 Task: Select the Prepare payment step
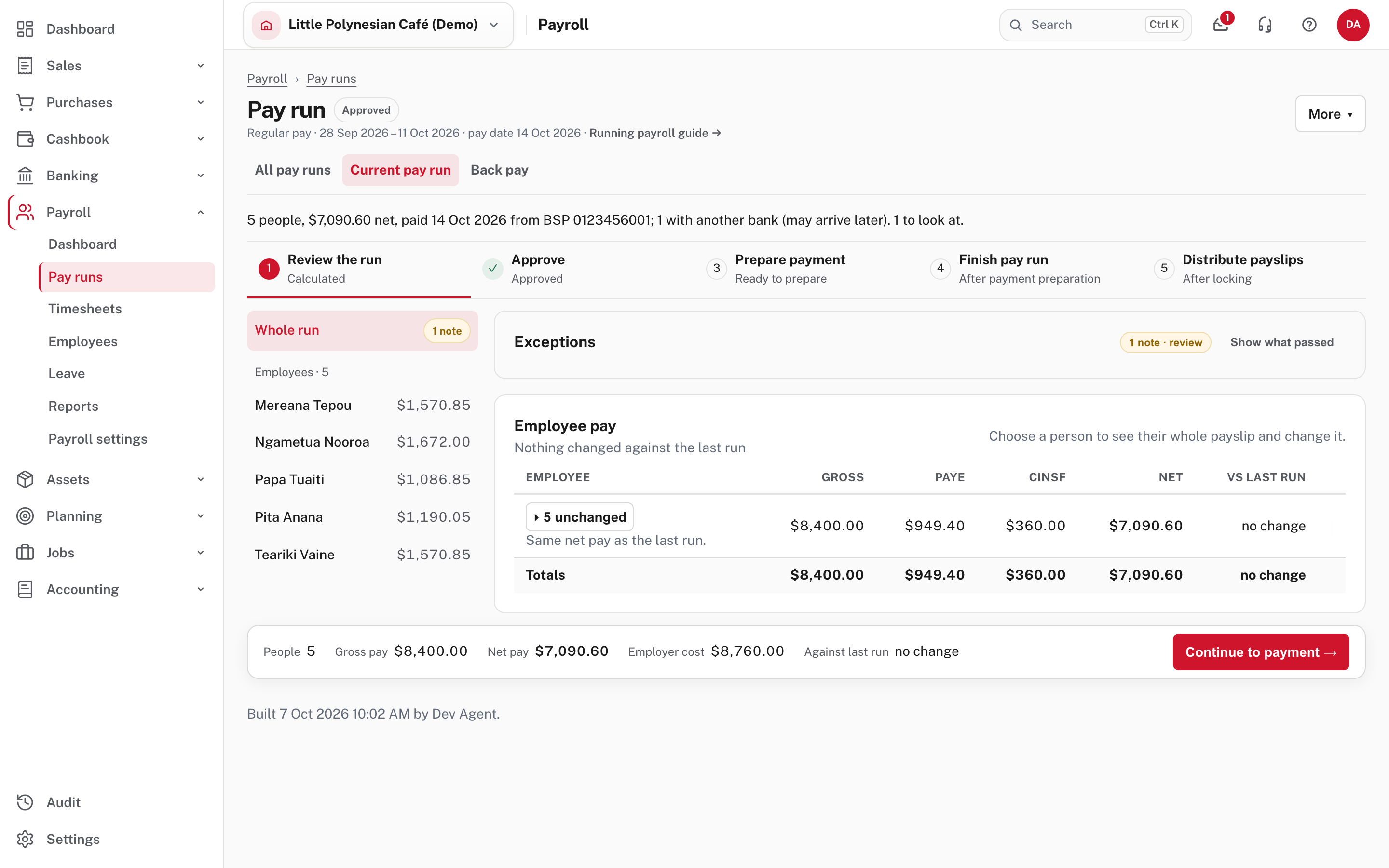806,269
